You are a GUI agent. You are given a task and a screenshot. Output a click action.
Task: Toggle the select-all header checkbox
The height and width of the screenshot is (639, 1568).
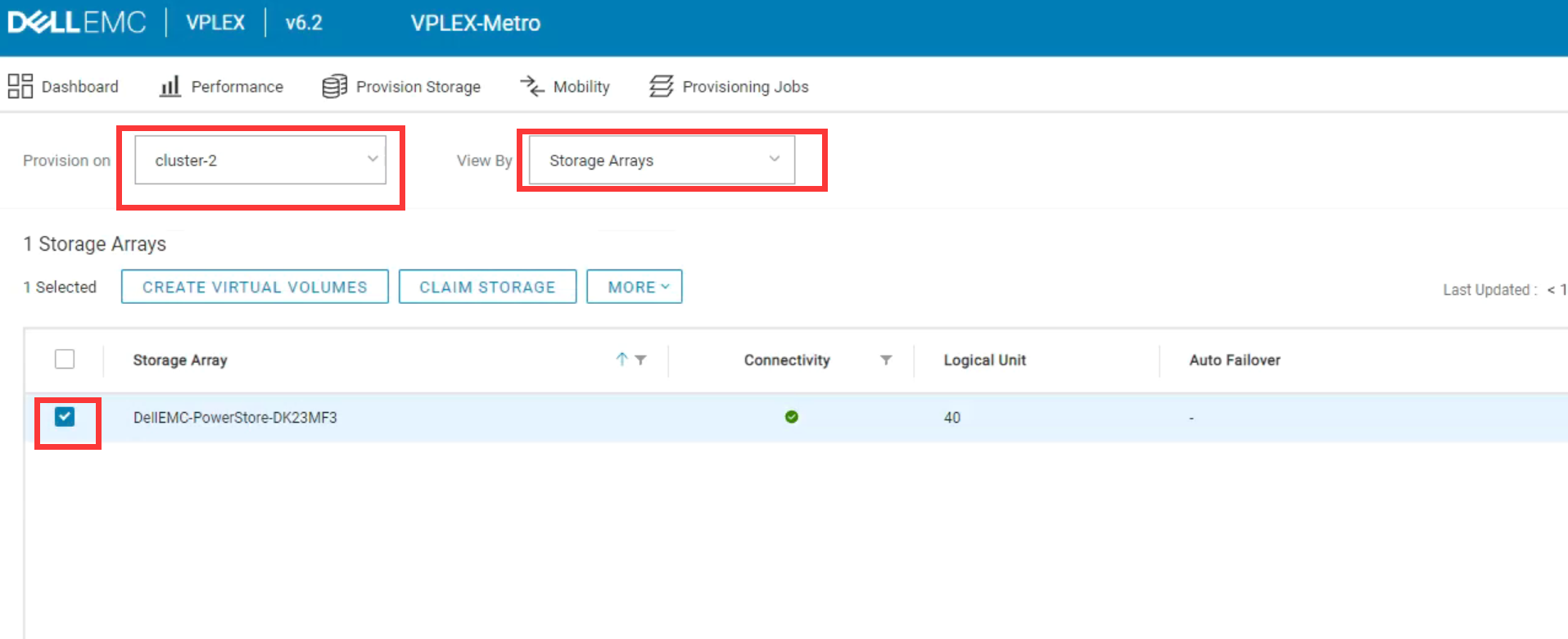tap(65, 360)
